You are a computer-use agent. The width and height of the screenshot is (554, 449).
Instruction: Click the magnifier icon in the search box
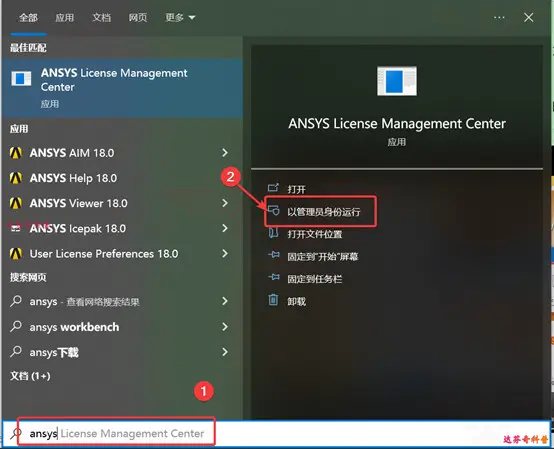pos(16,433)
